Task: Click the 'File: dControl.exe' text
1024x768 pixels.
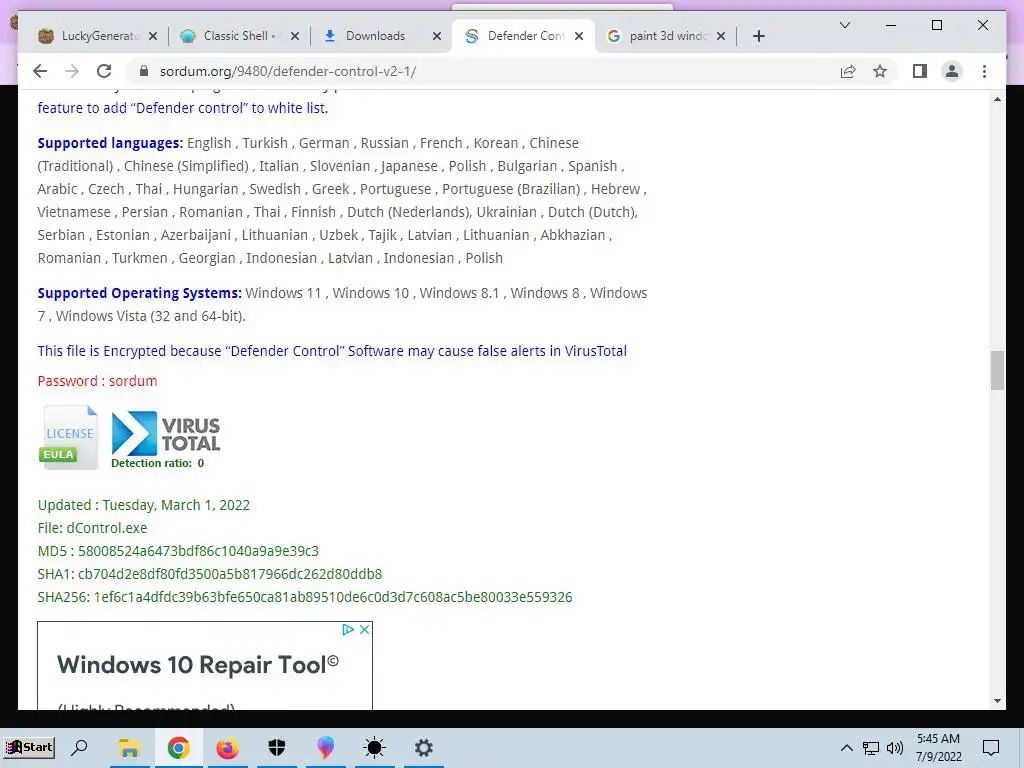Action: pyautogui.click(x=92, y=528)
